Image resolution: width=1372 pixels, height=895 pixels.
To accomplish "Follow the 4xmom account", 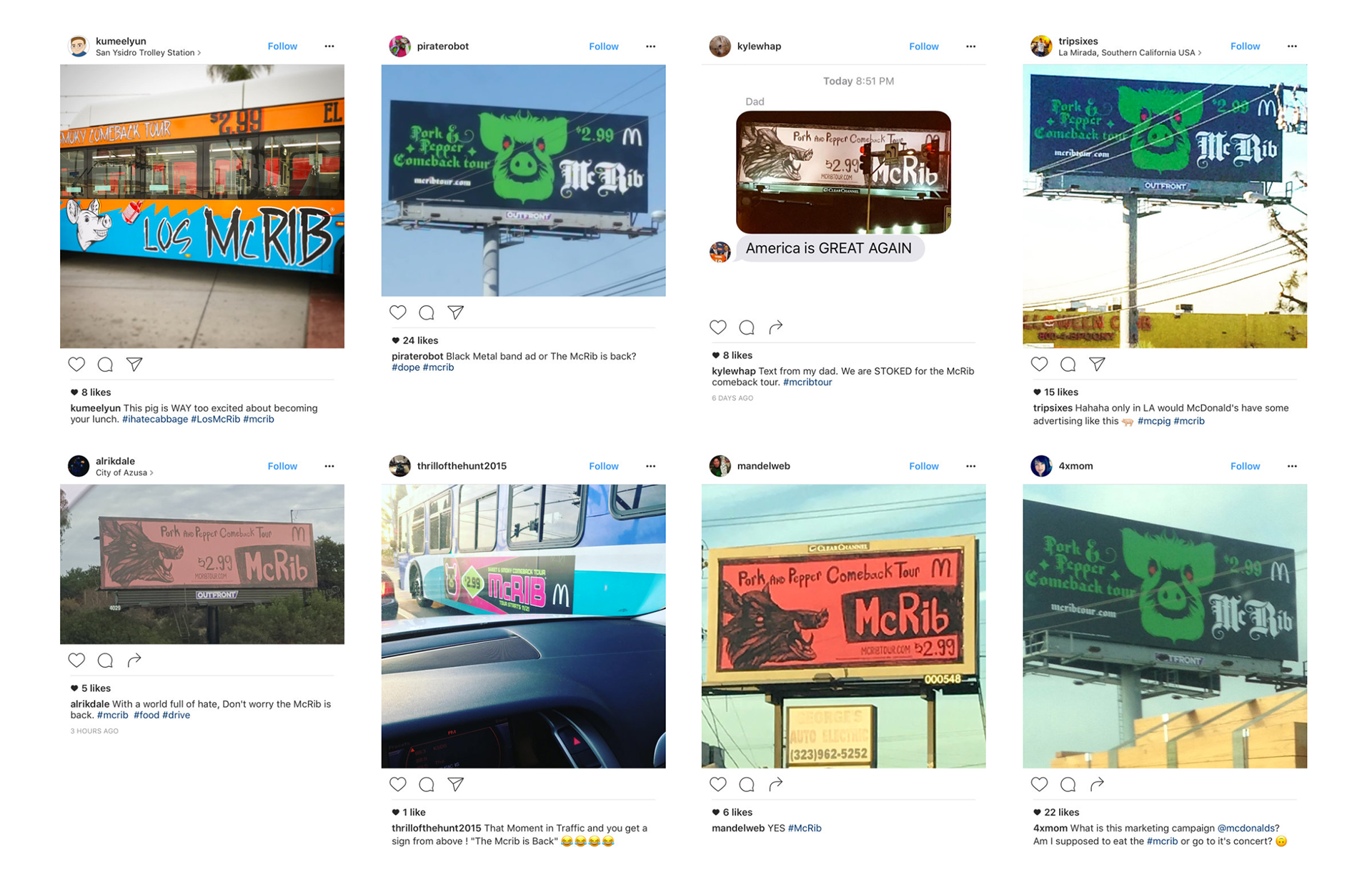I will [1245, 466].
